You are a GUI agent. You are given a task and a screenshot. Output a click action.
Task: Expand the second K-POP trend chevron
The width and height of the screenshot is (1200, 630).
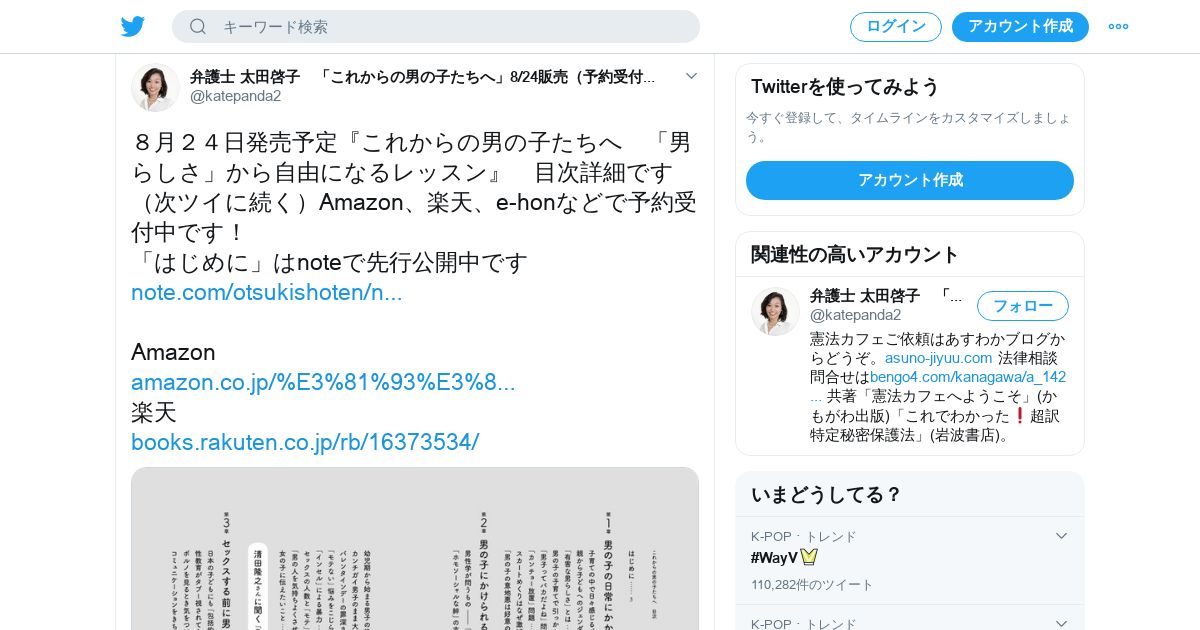(1062, 624)
